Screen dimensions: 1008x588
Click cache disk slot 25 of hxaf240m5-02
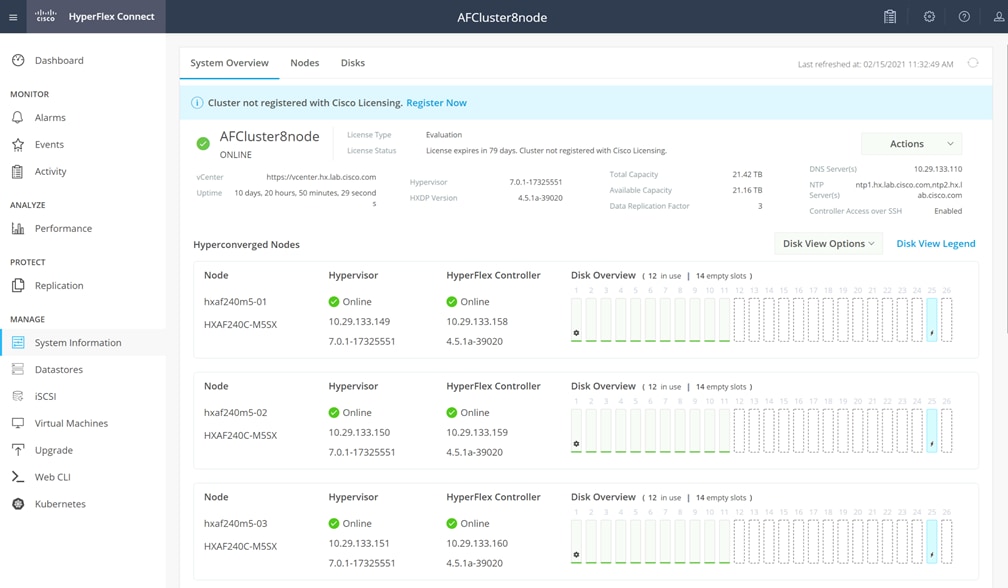pos(932,431)
